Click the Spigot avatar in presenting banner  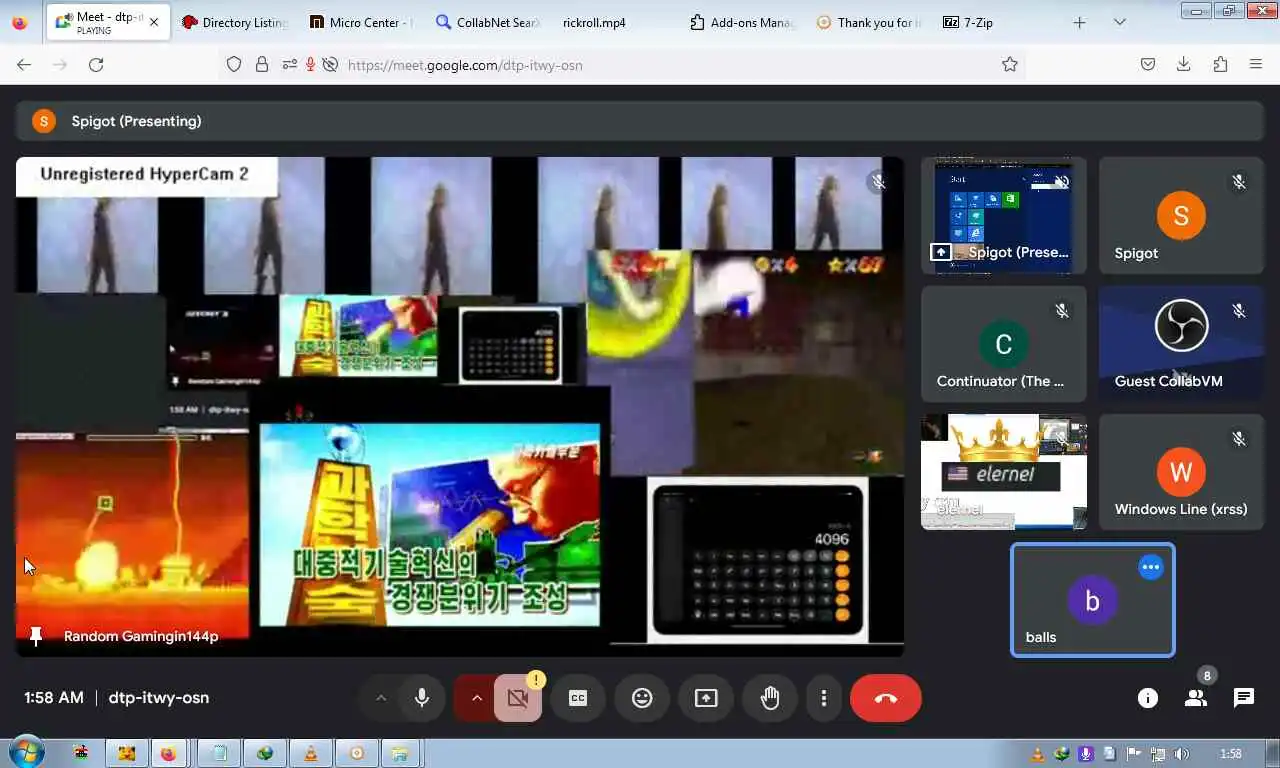tap(44, 121)
